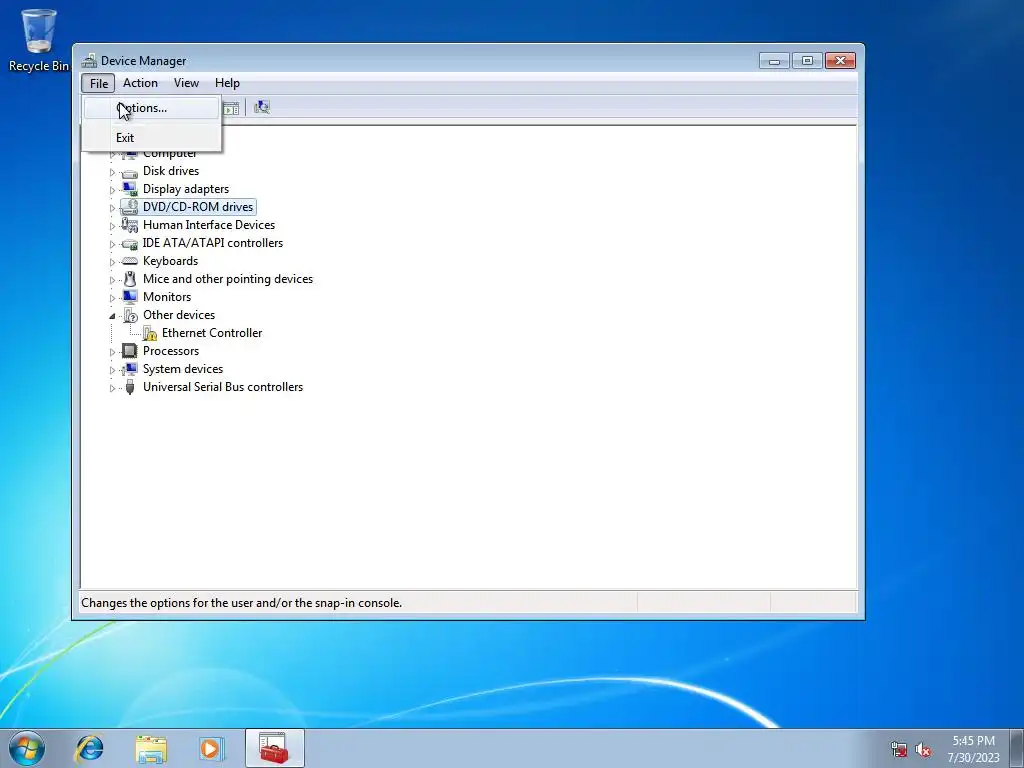Open the taskbar clock showing 5:45 PM

[x=974, y=749]
